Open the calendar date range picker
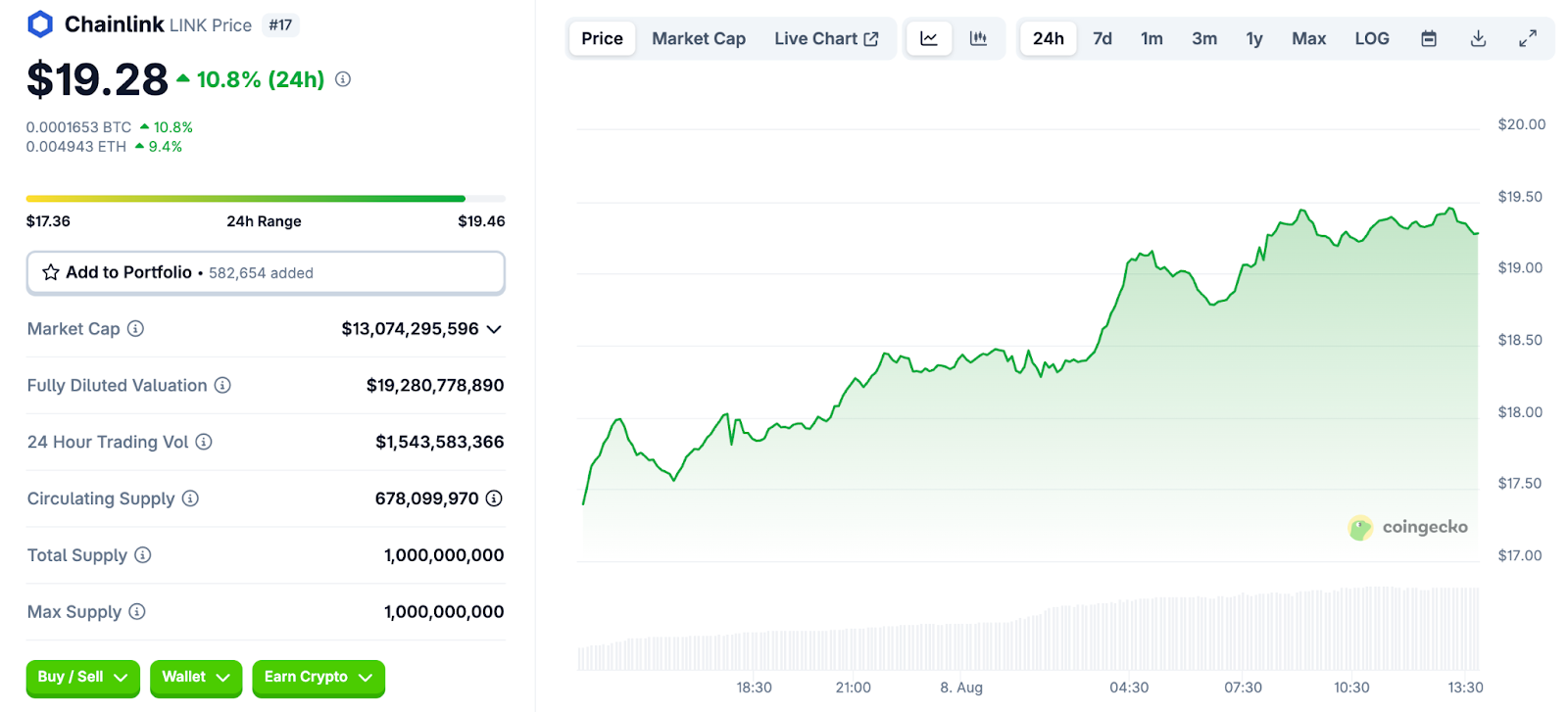This screenshot has height=712, width=1568. (x=1429, y=39)
